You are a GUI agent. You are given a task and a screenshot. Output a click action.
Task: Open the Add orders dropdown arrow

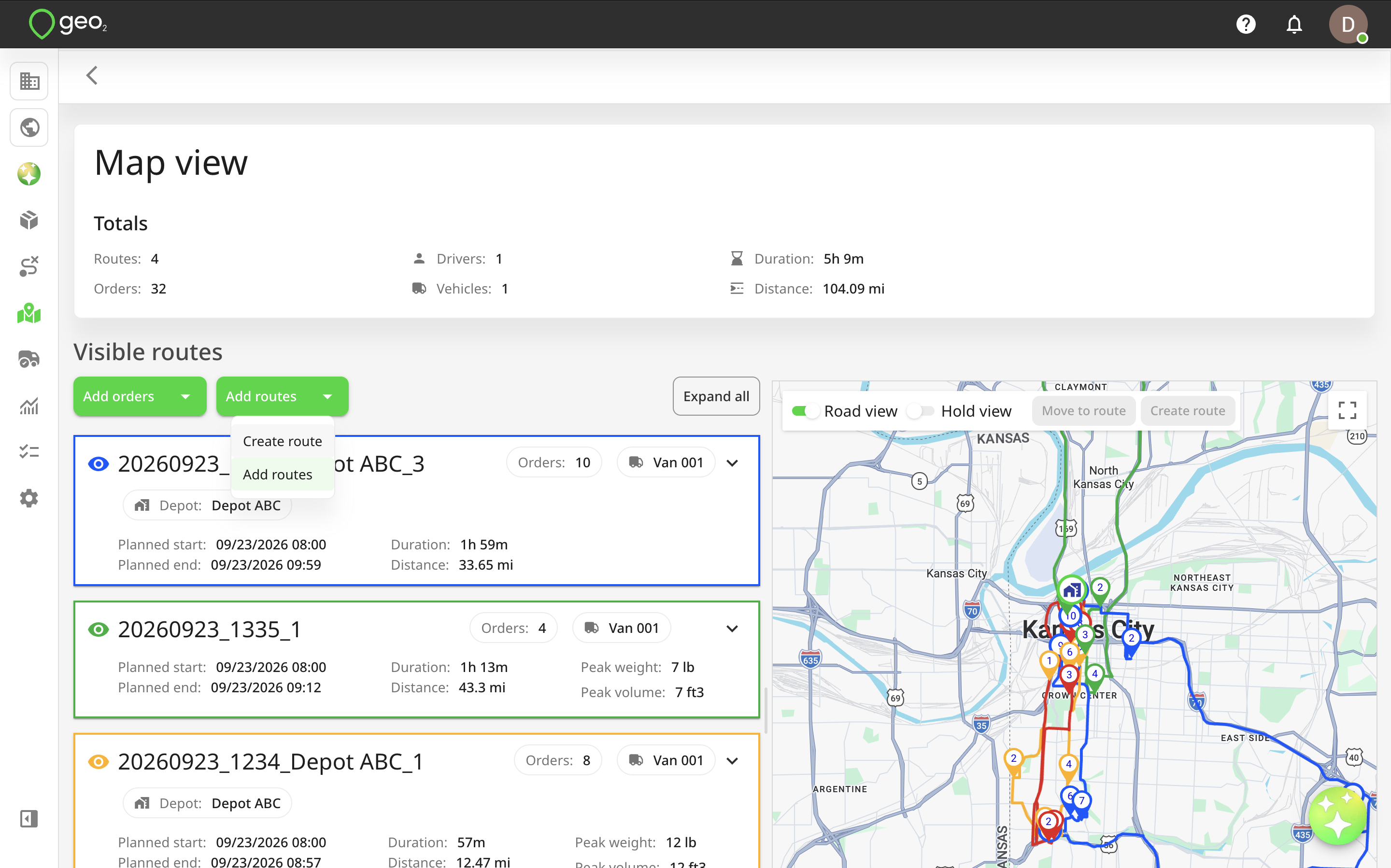point(185,397)
